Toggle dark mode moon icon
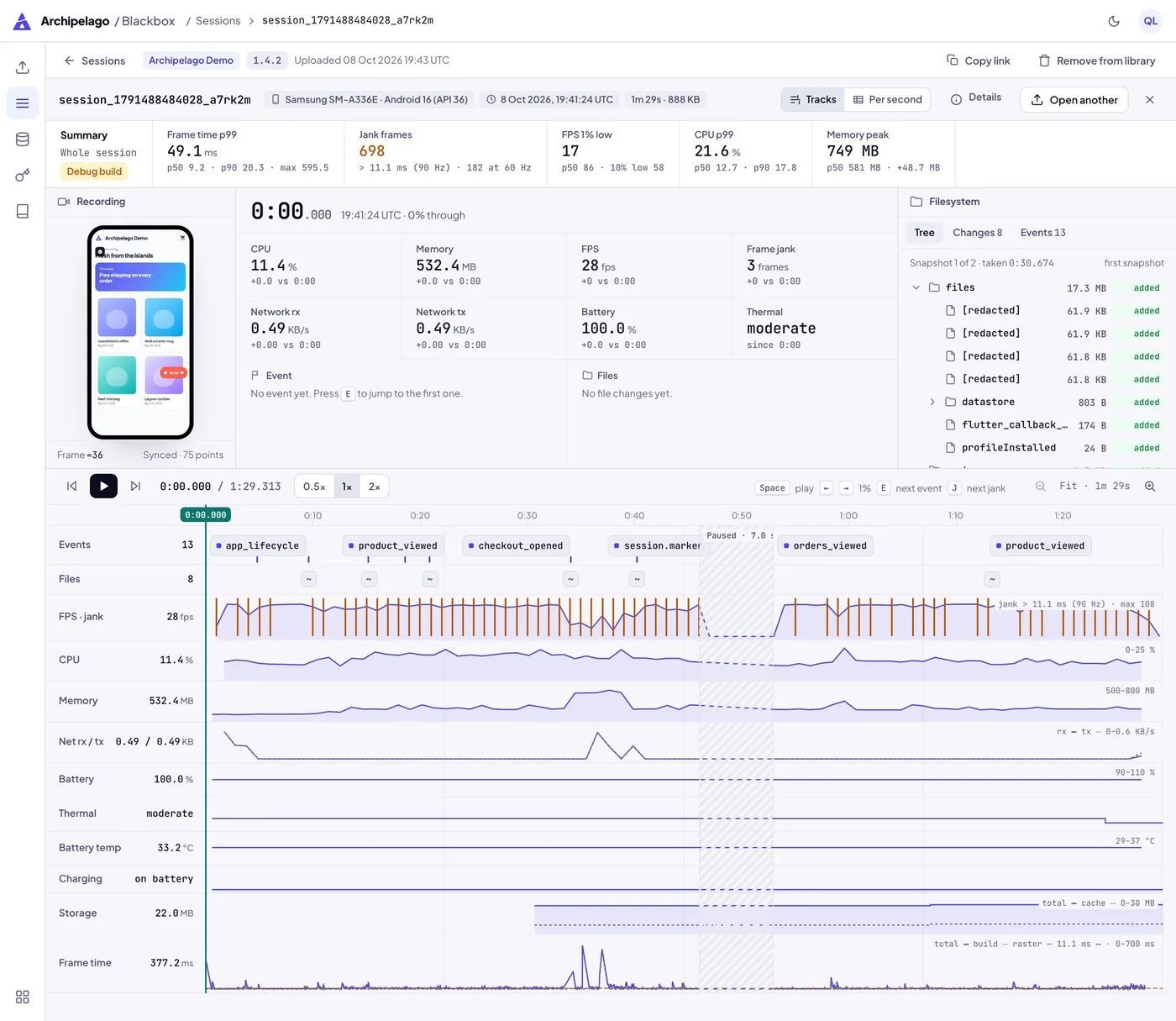 coord(1114,21)
